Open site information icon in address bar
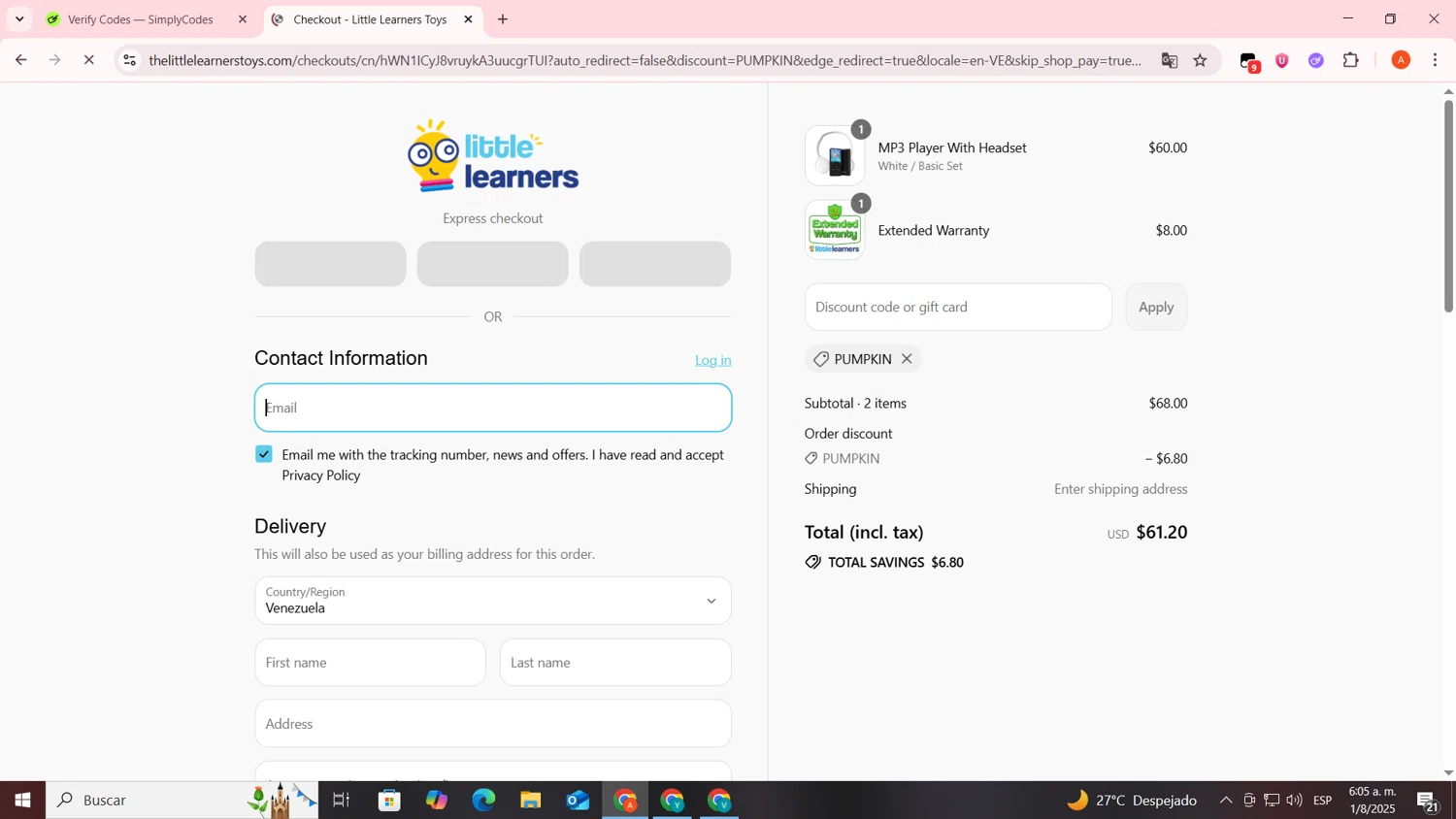This screenshot has width=1456, height=819. [x=129, y=60]
